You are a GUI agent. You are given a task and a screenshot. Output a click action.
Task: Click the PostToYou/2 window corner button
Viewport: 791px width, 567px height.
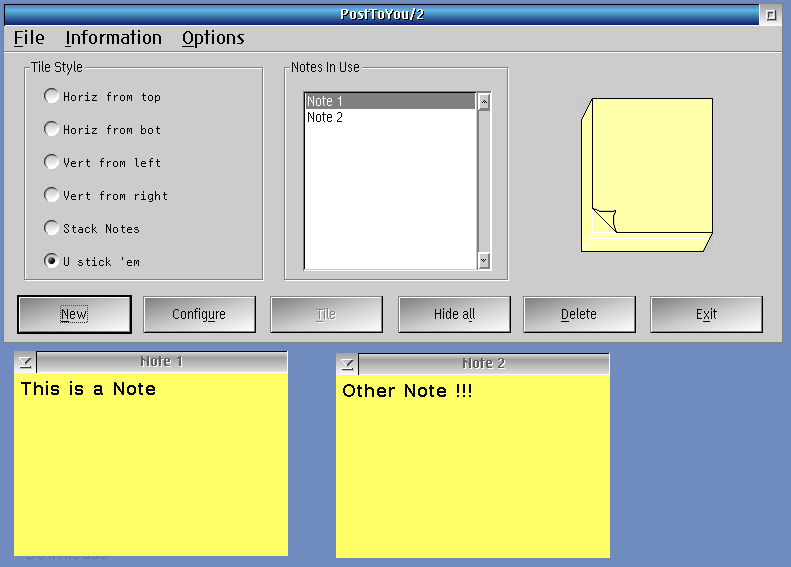(x=770, y=15)
